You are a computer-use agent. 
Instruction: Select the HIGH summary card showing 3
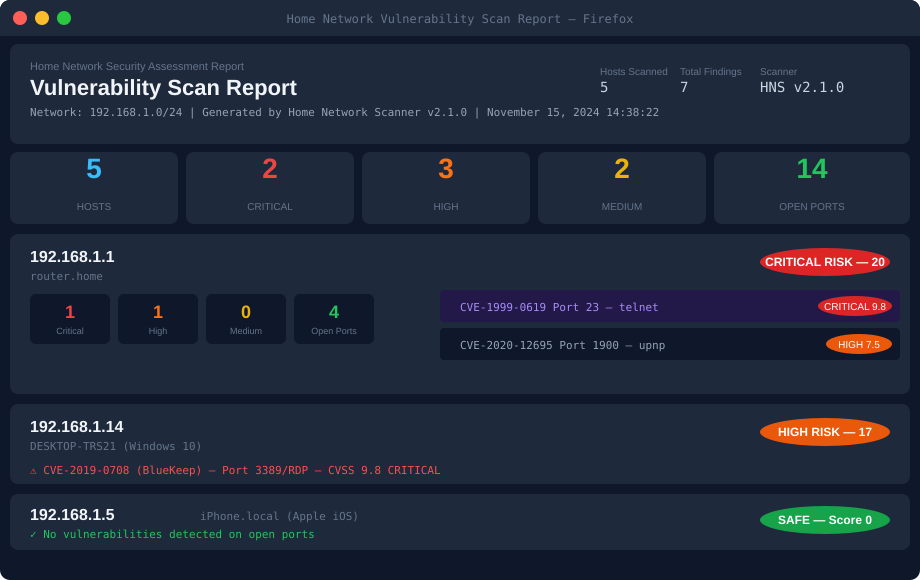click(x=446, y=188)
